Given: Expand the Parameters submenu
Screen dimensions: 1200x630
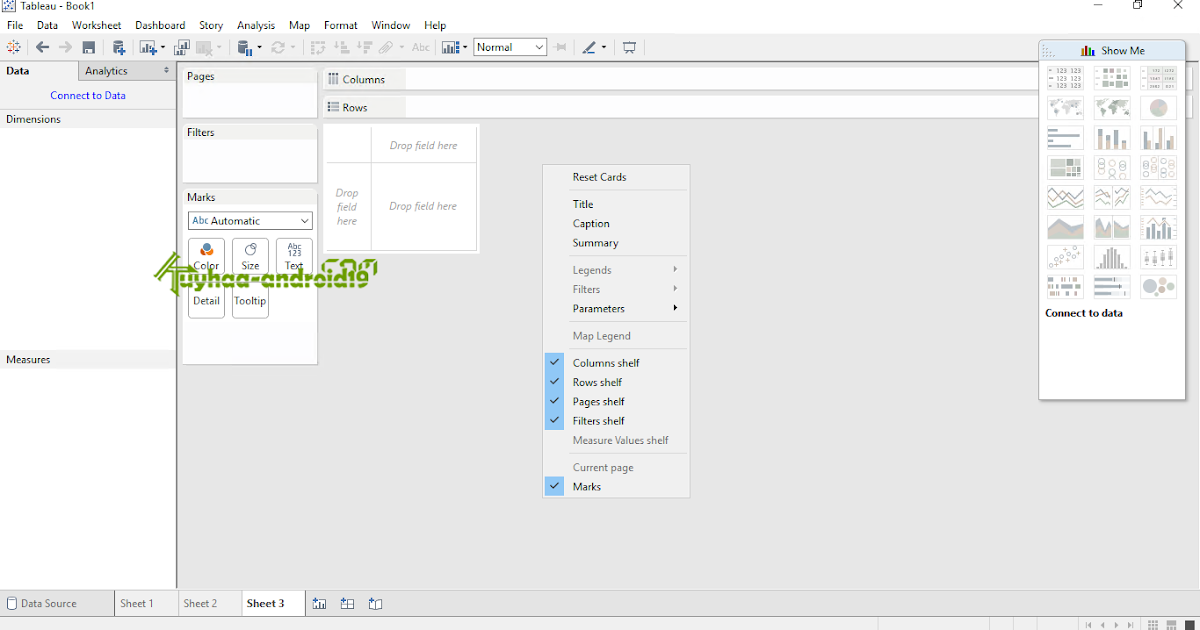Looking at the screenshot, I should (616, 308).
